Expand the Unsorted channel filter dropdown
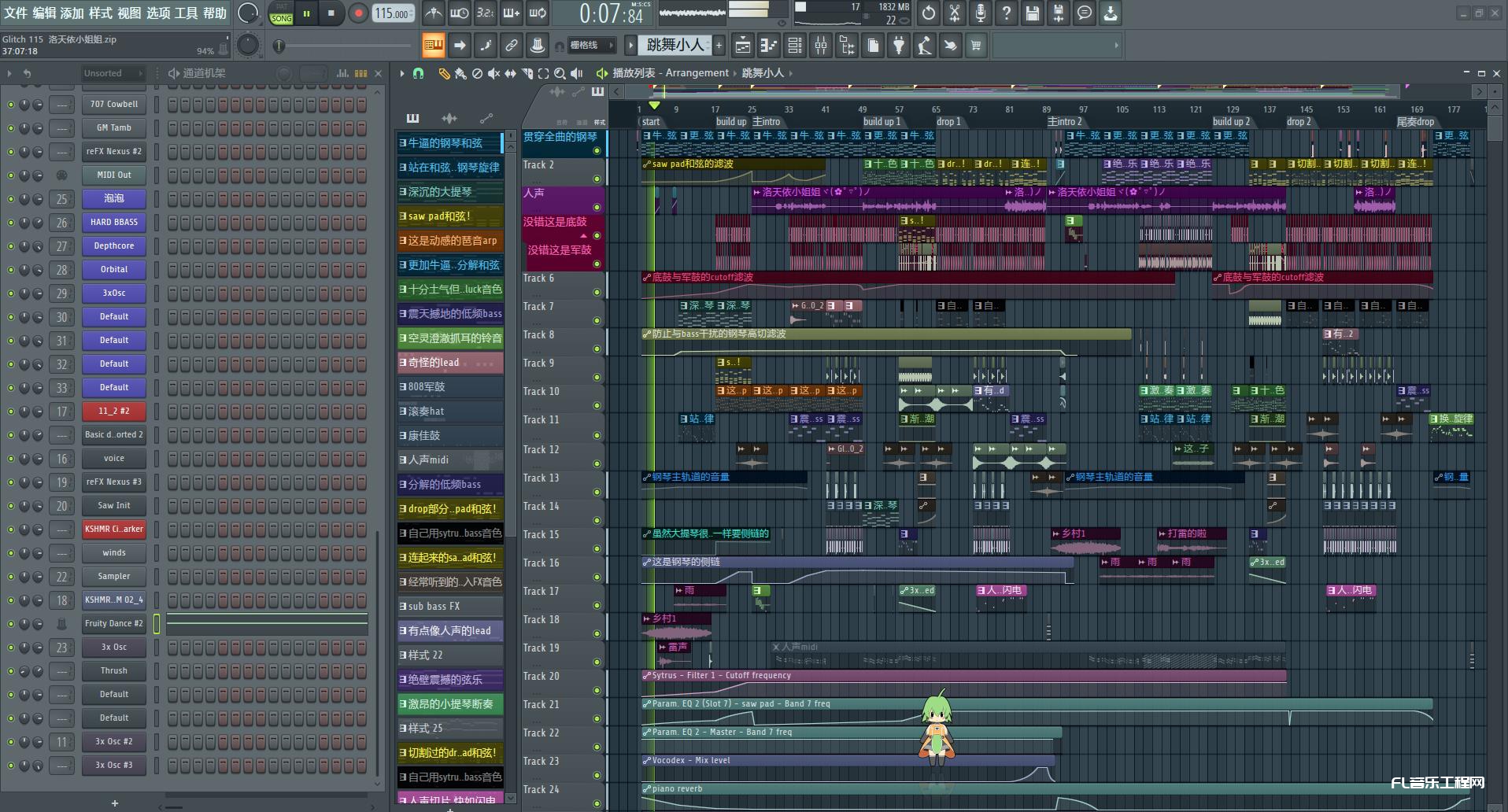The height and width of the screenshot is (812, 1508). [113, 73]
